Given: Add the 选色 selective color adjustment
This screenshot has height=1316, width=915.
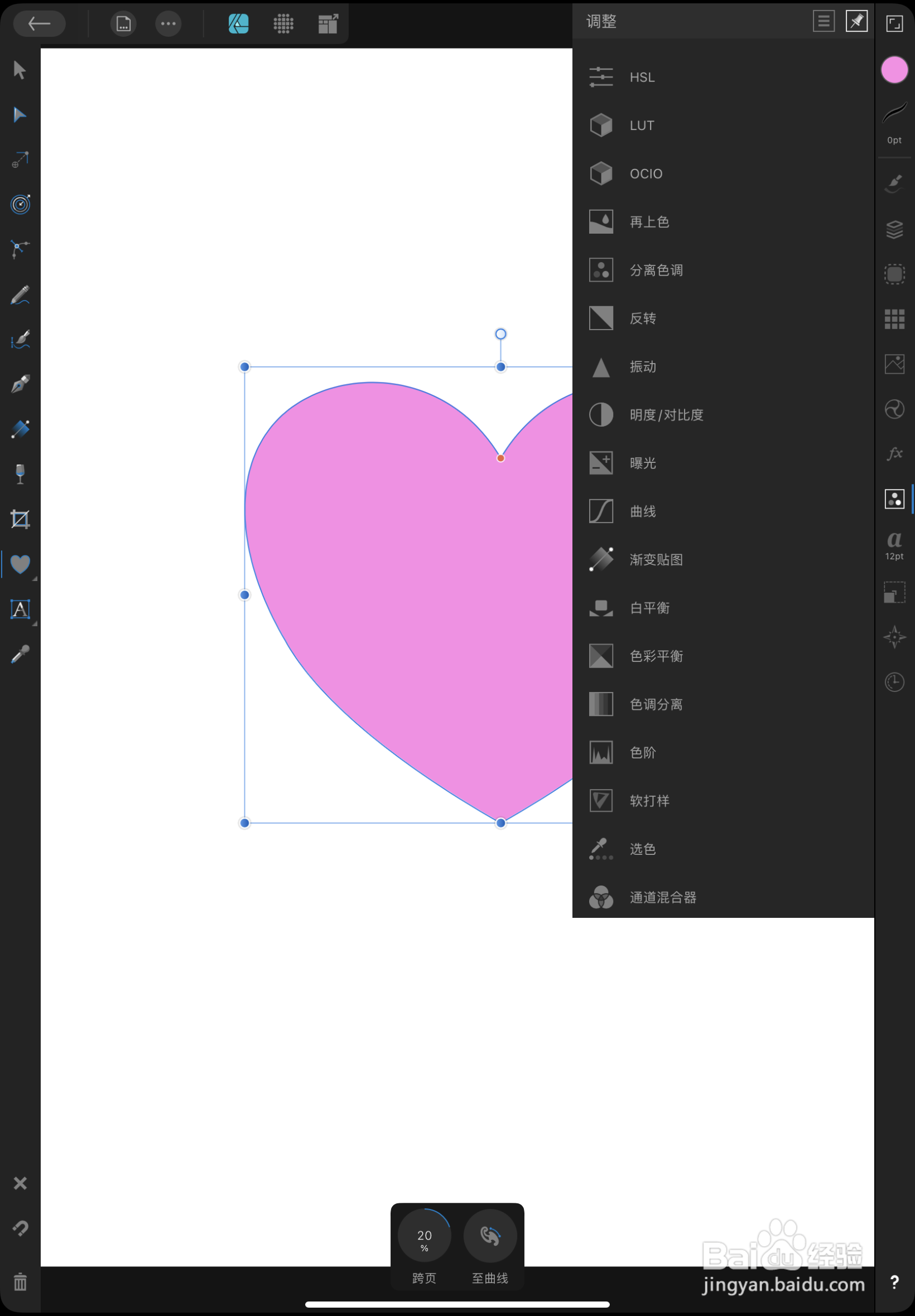Looking at the screenshot, I should [723, 849].
